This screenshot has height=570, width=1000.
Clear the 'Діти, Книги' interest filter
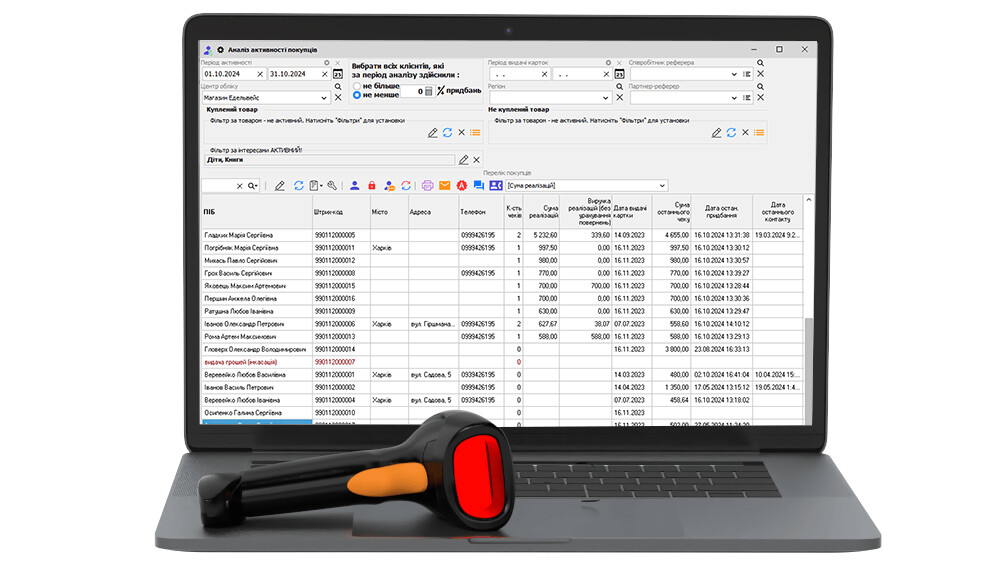coord(477,160)
